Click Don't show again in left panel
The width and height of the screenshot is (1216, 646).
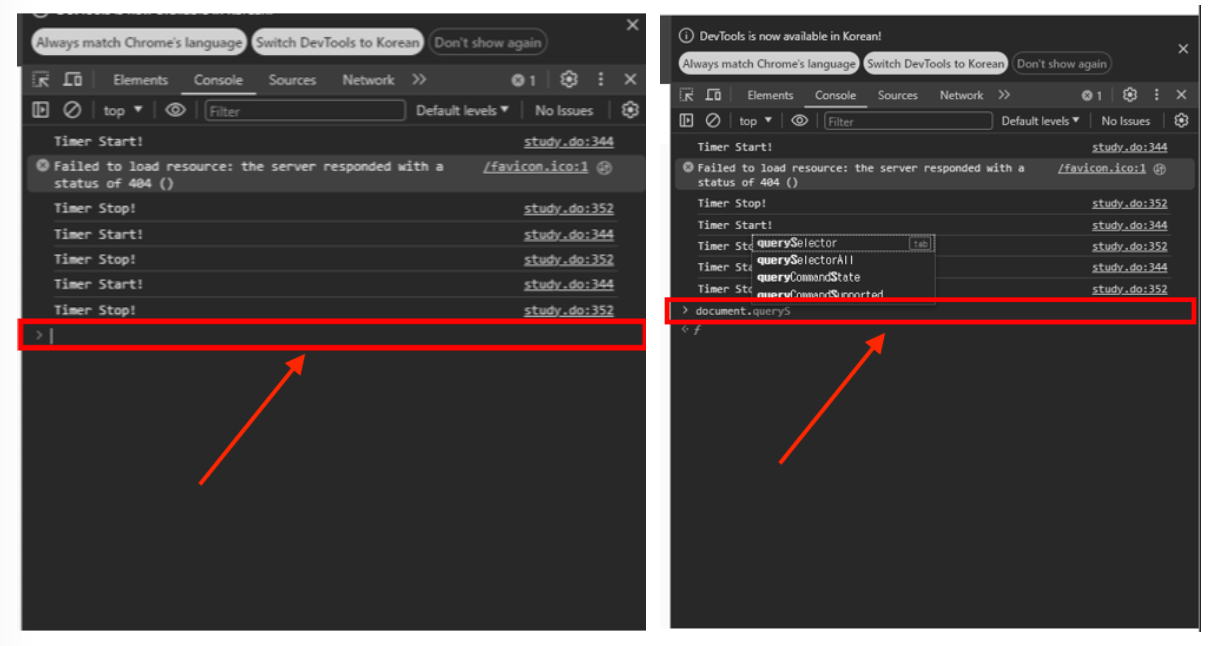coord(488,43)
